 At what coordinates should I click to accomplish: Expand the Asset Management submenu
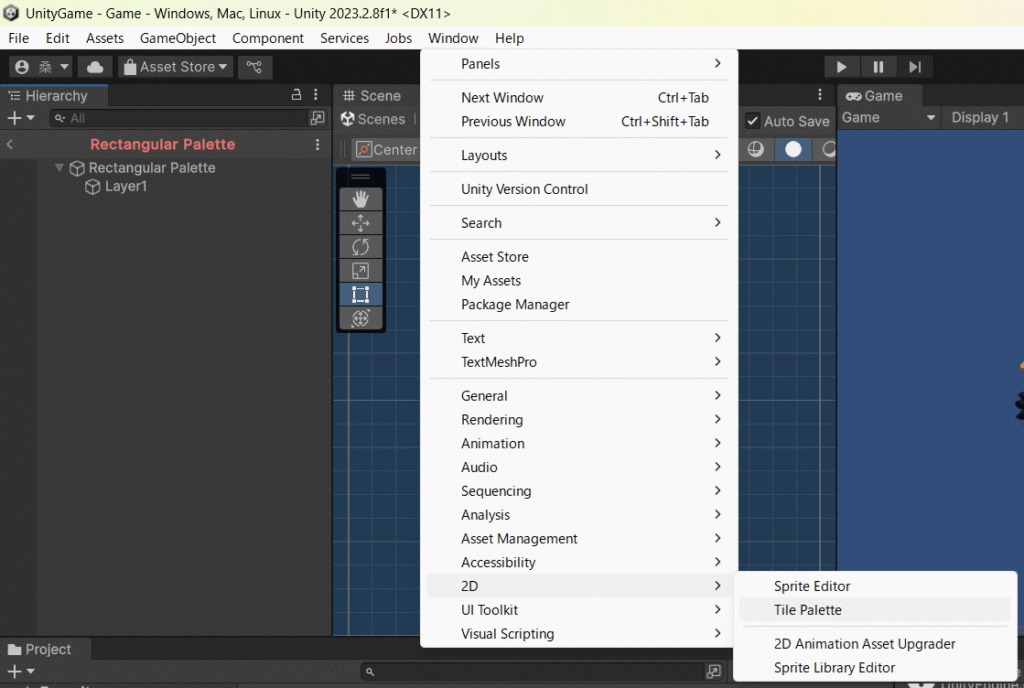tap(579, 539)
